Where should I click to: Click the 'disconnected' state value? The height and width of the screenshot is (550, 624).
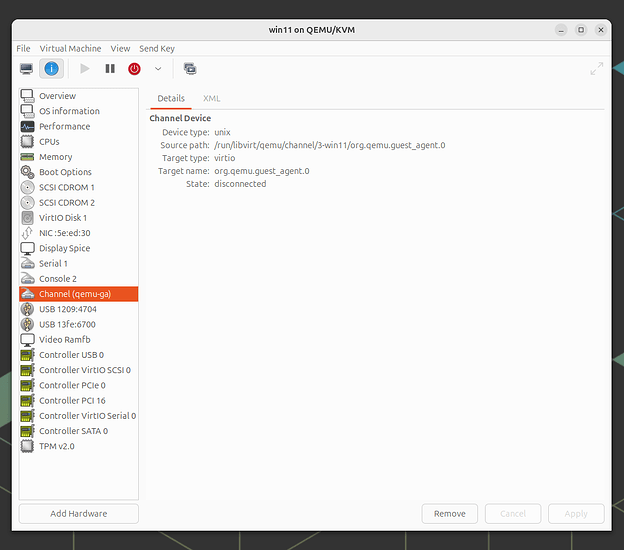[x=240, y=184]
